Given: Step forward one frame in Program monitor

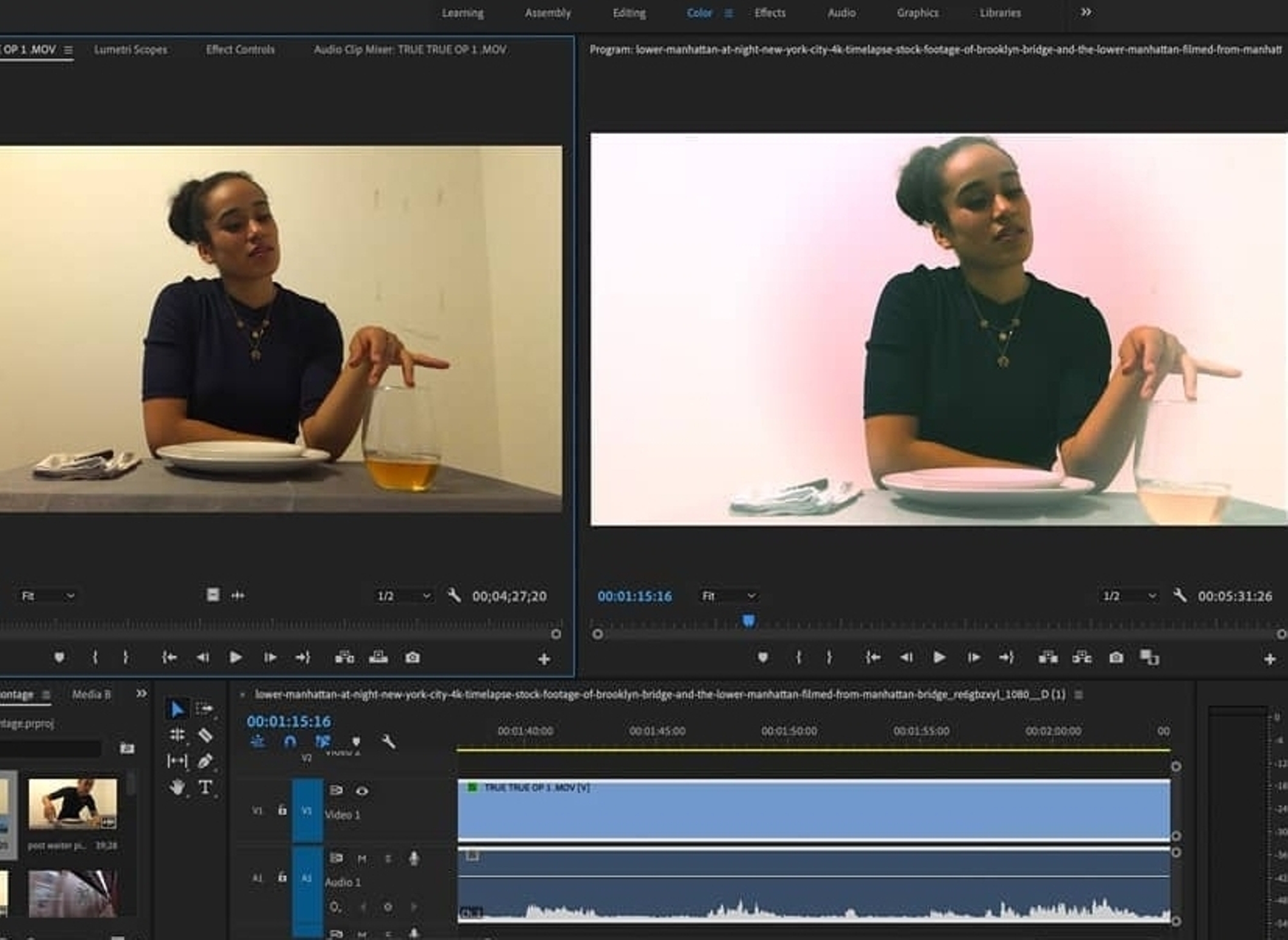Looking at the screenshot, I should (973, 658).
